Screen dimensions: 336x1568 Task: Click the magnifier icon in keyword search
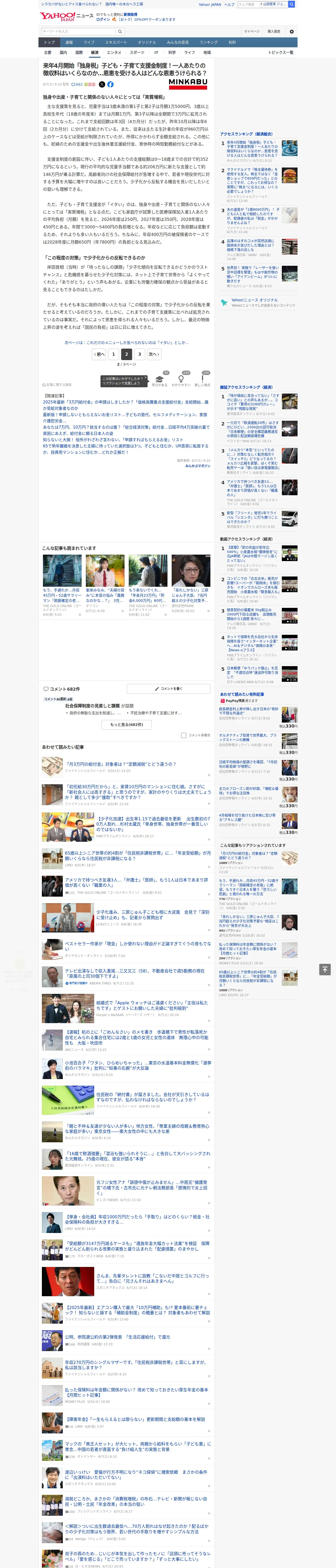[x=120, y=32]
